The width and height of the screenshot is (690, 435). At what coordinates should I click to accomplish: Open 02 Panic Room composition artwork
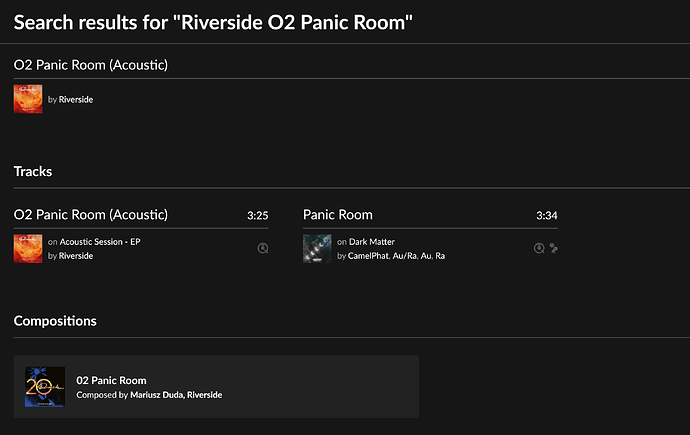tap(45, 387)
